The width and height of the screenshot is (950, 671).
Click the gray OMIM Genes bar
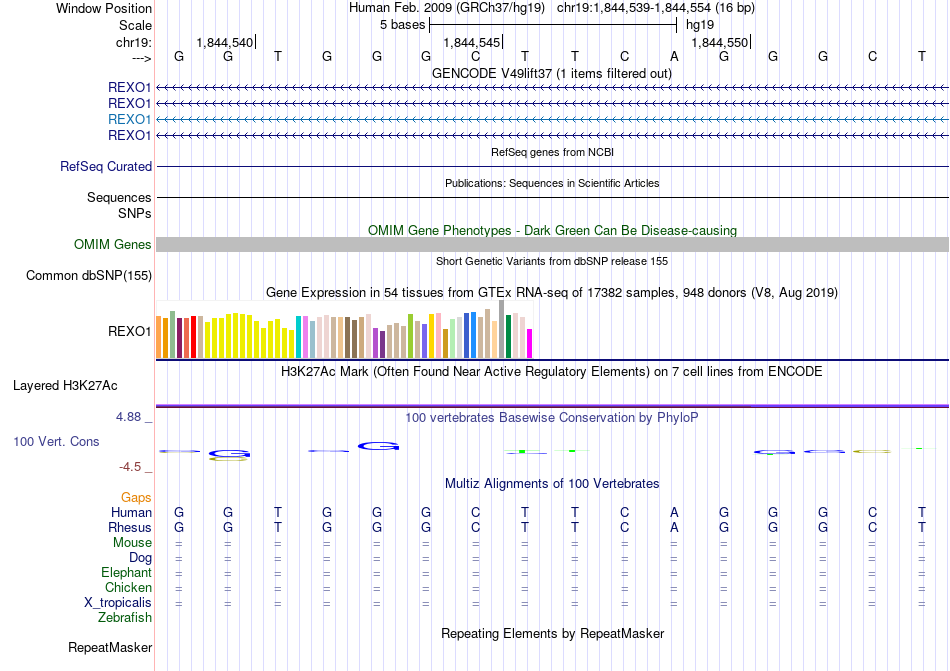coord(552,245)
